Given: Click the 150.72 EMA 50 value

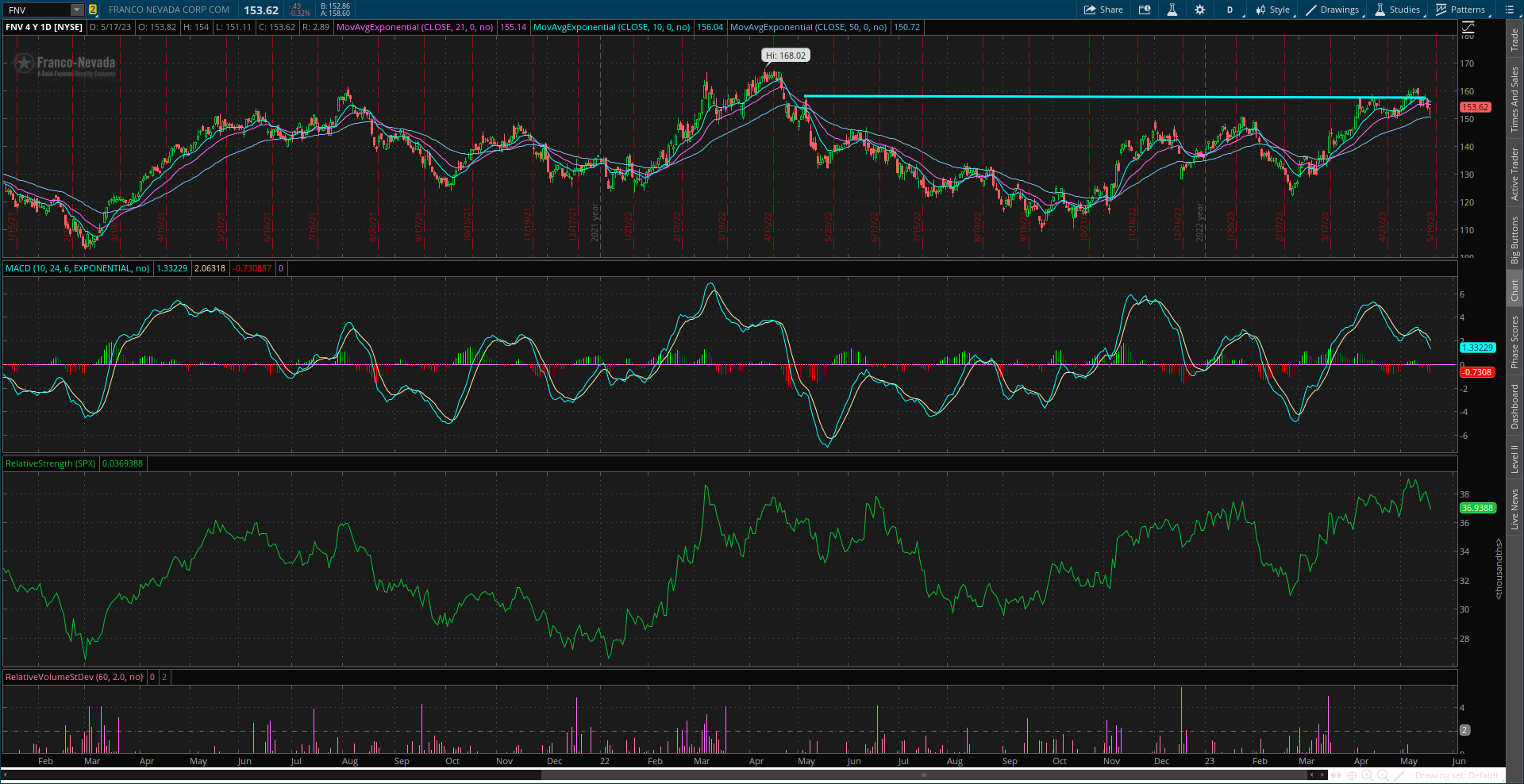Looking at the screenshot, I should (906, 27).
